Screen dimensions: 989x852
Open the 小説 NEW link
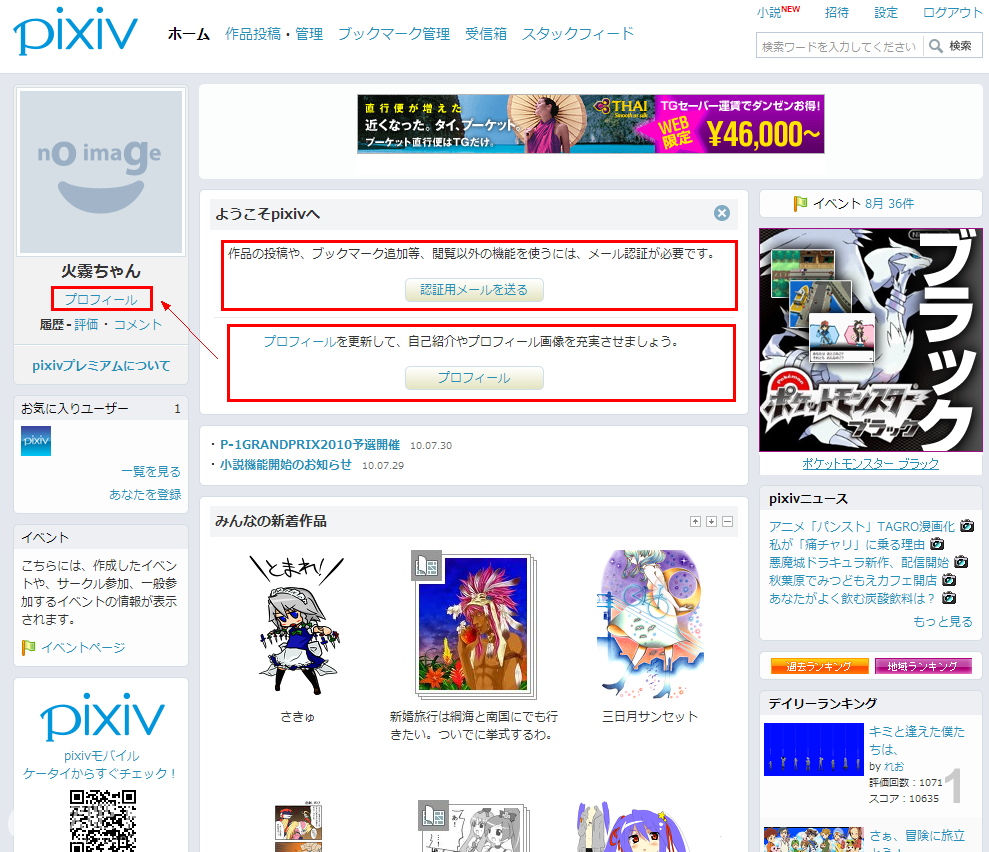pyautogui.click(x=778, y=12)
